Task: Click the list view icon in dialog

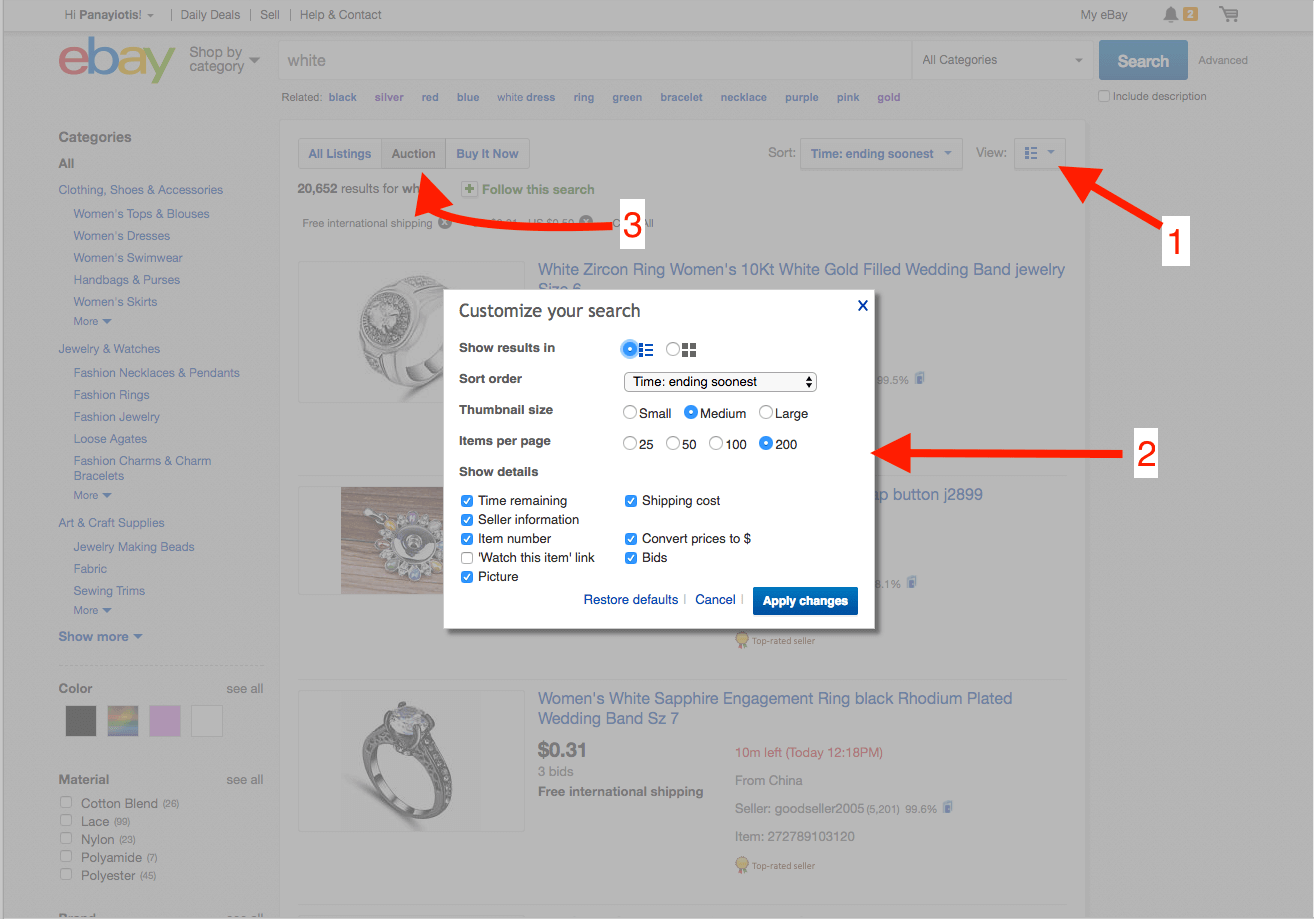Action: coord(646,349)
